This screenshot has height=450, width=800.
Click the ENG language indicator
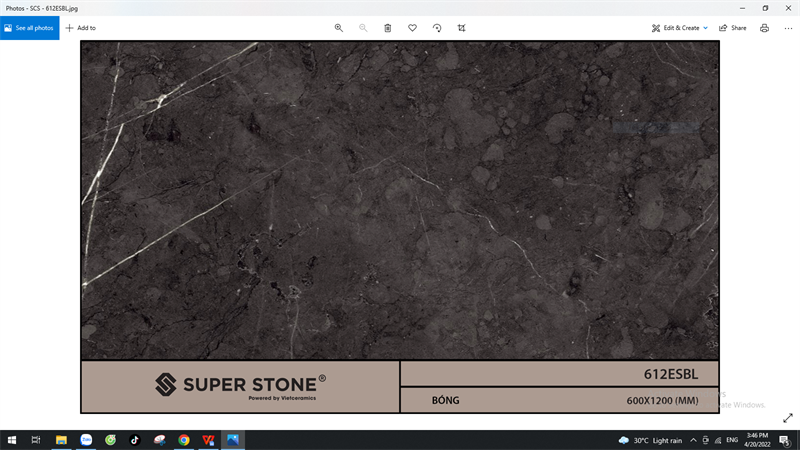(x=732, y=440)
